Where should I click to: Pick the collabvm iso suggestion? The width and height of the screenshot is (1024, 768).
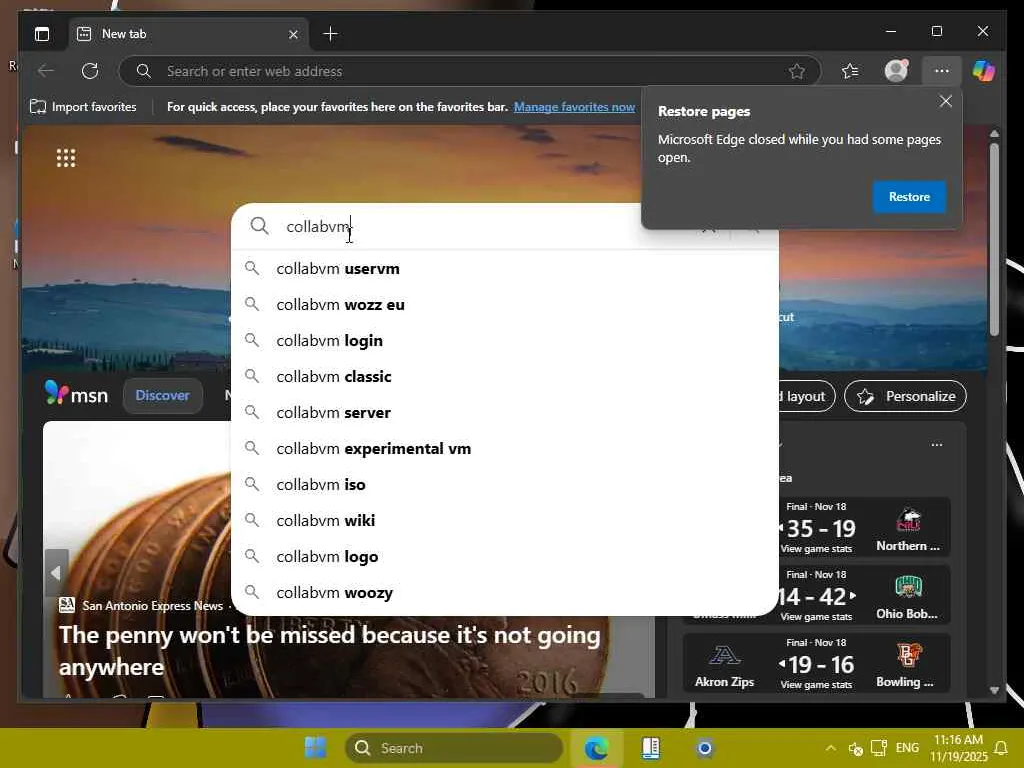(x=505, y=485)
